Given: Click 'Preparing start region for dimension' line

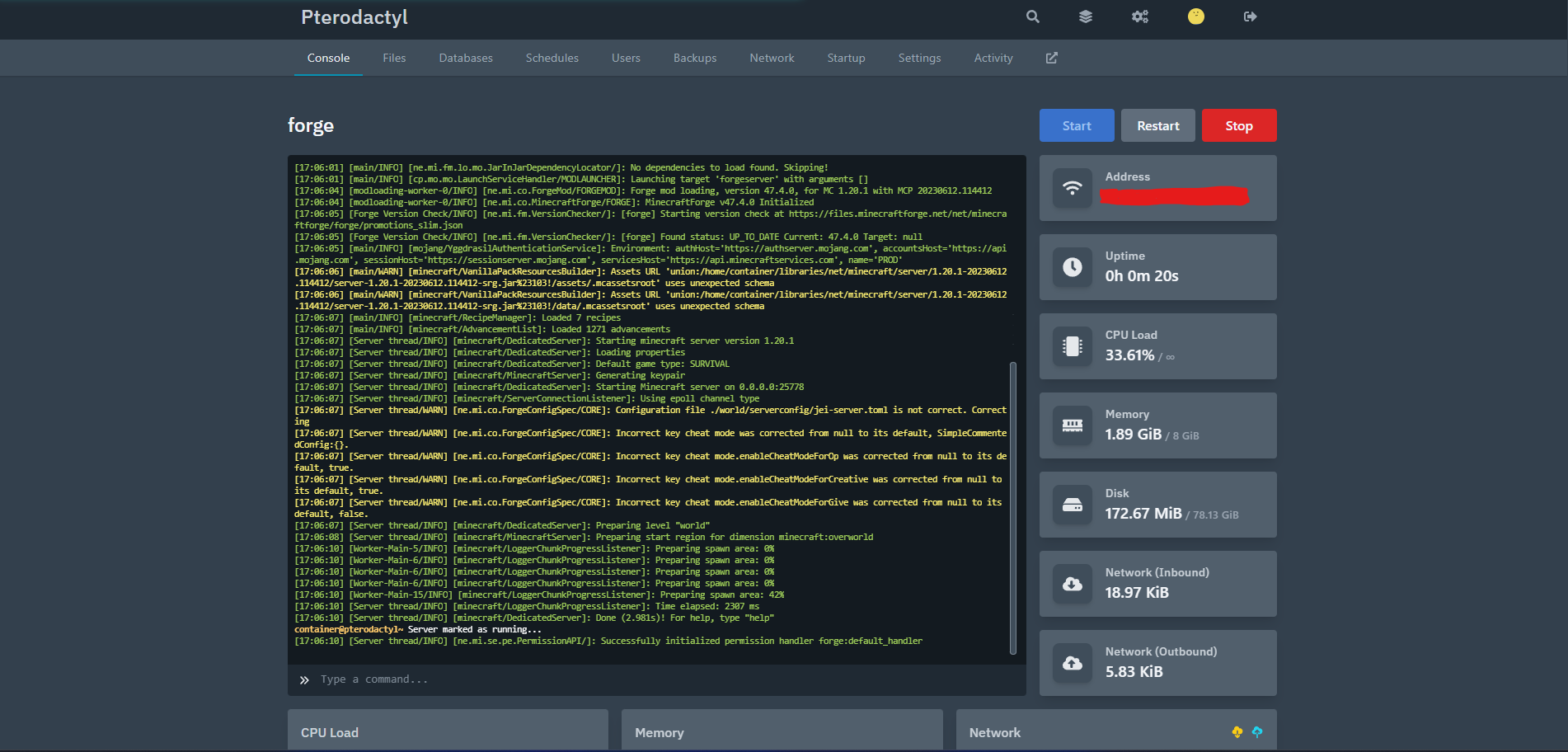Looking at the screenshot, I should pos(584,537).
